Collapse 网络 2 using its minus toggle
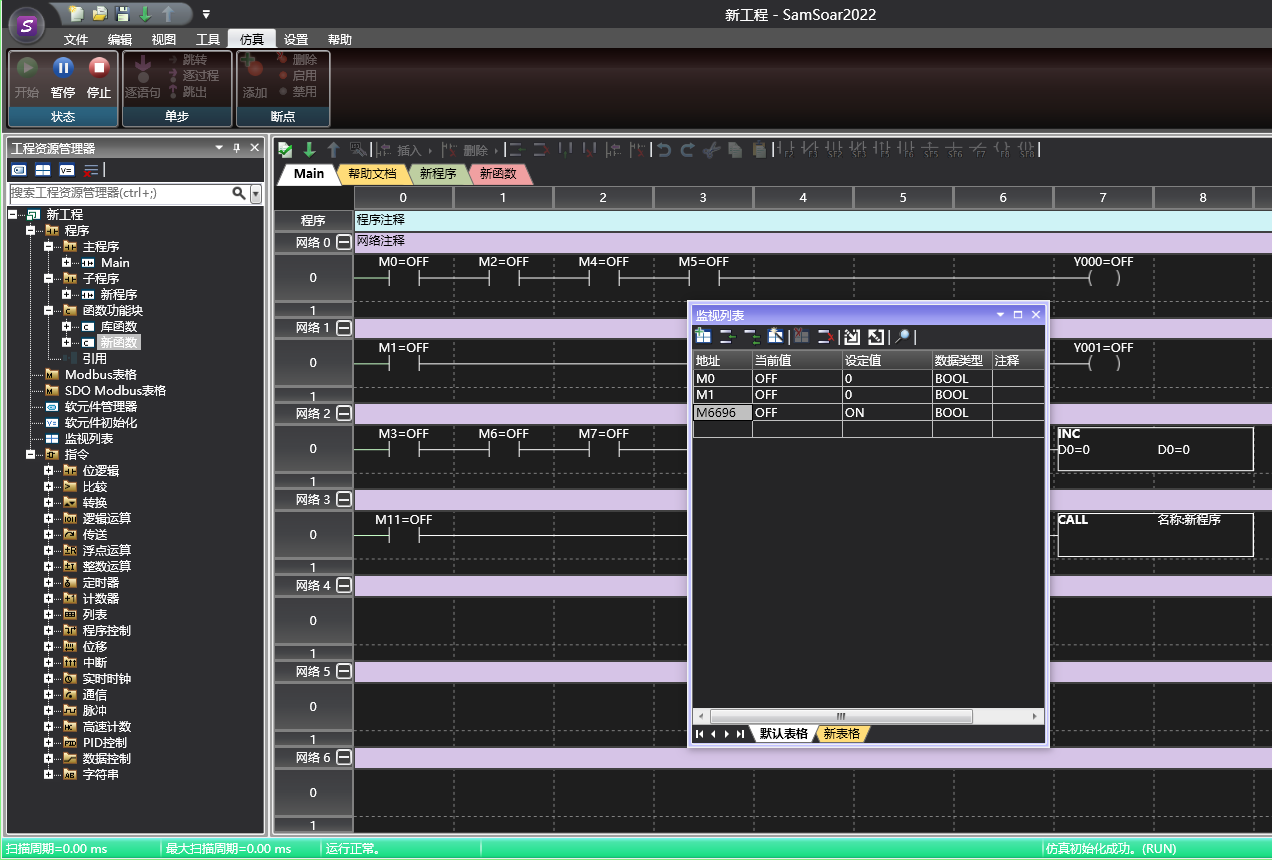The width and height of the screenshot is (1272, 860). tap(344, 413)
